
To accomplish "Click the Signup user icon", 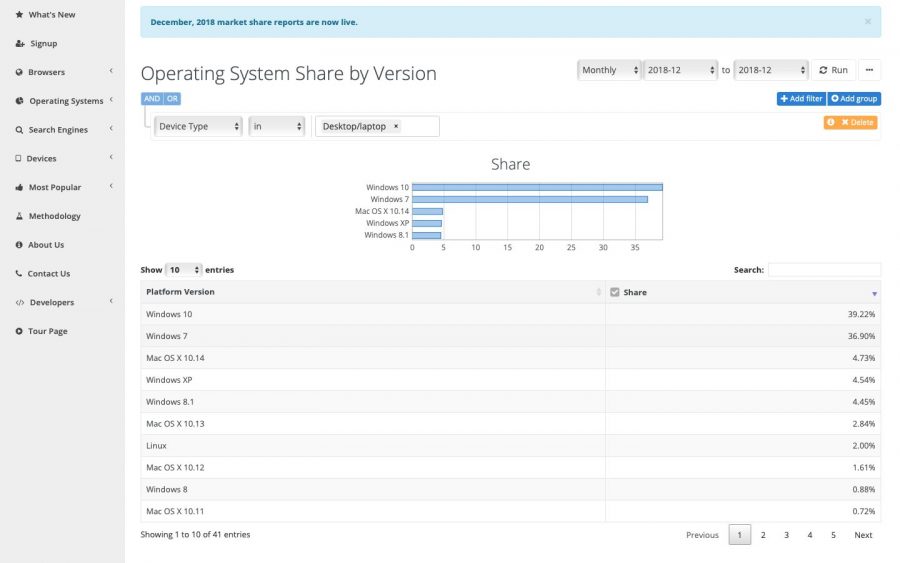I will click(x=20, y=43).
